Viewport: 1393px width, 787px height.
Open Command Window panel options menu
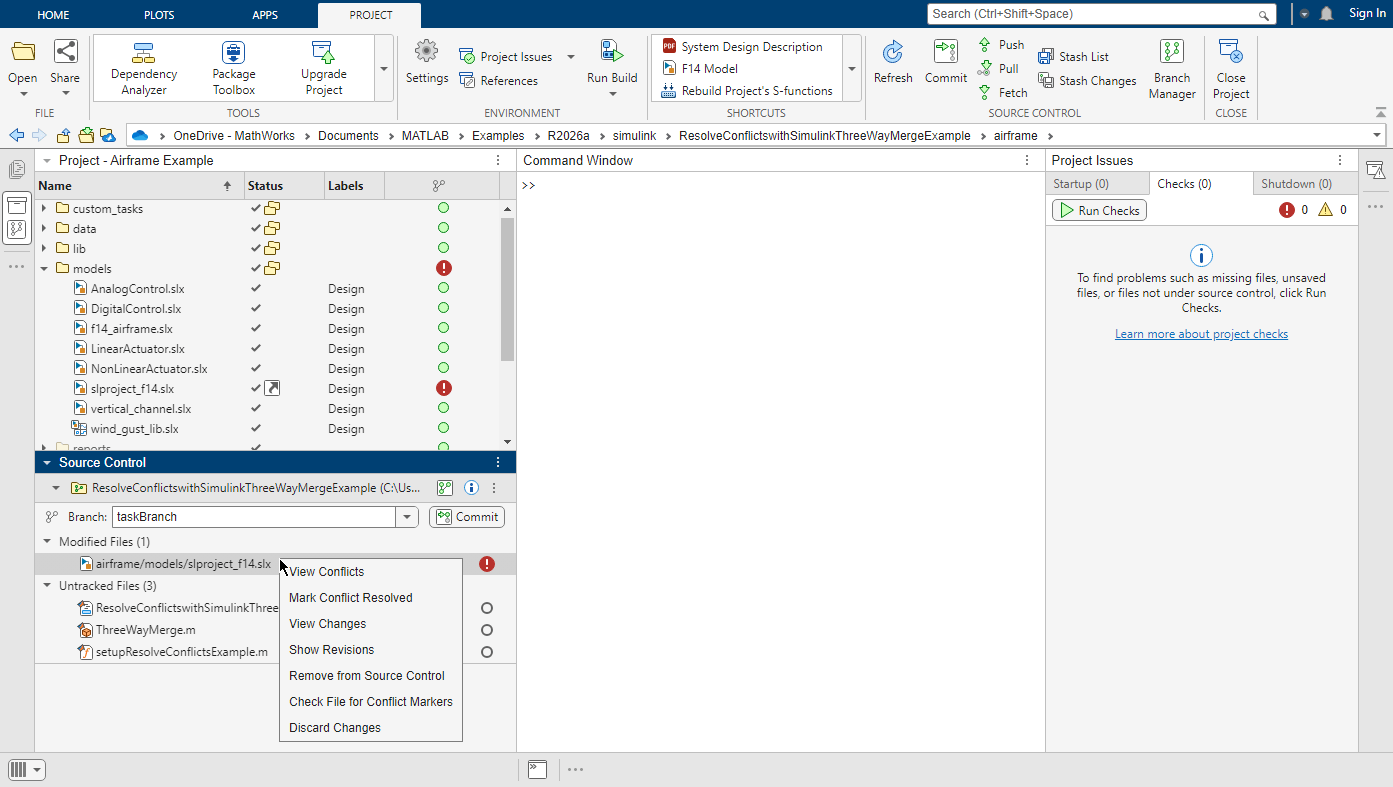tap(1027, 160)
